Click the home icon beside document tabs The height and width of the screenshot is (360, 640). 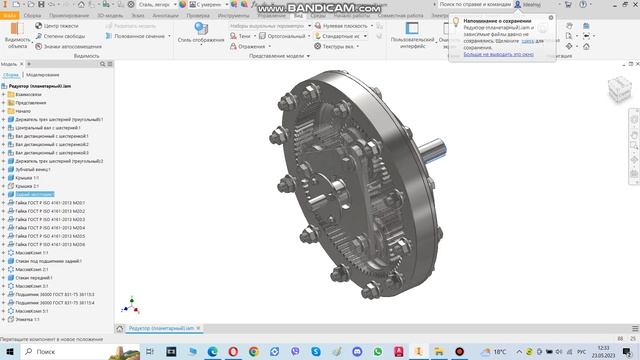pyautogui.click(x=120, y=329)
